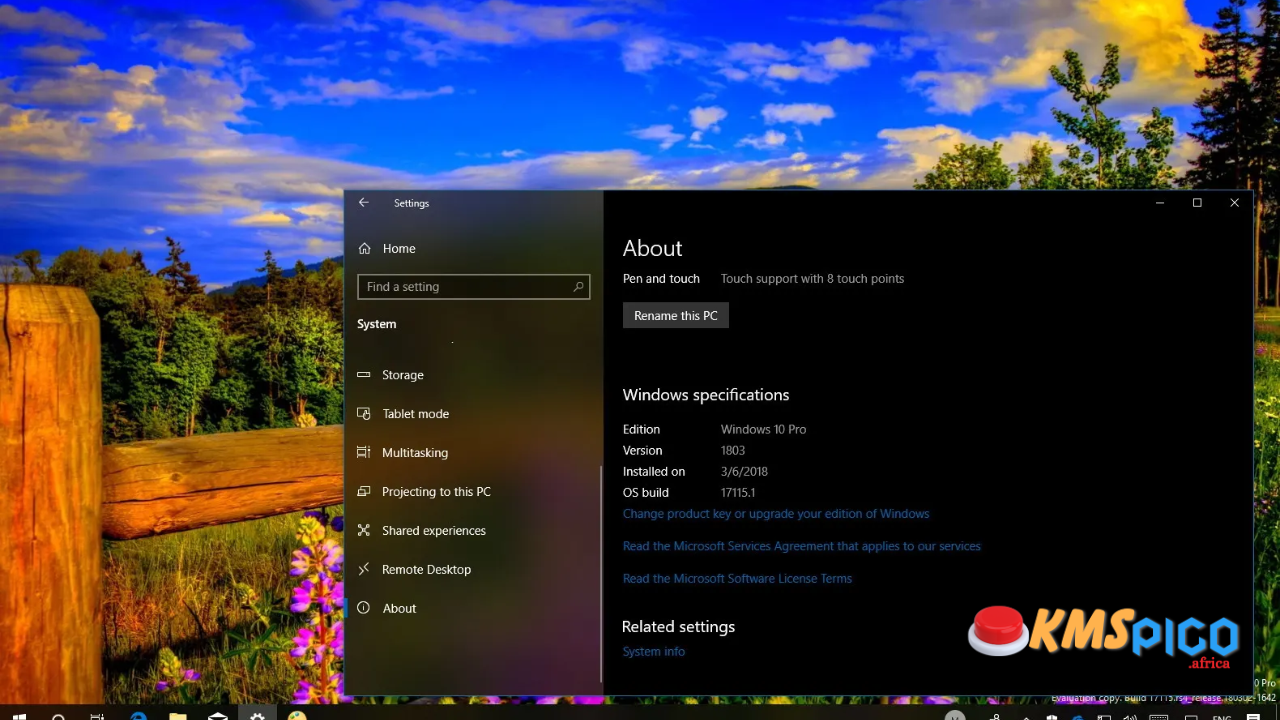Open Projecting to this PC

click(x=436, y=492)
